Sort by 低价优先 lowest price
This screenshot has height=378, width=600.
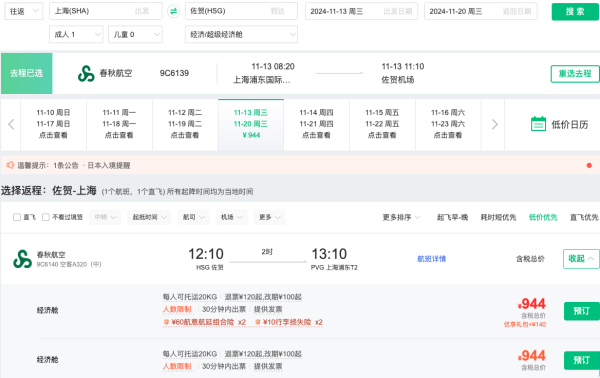543,217
